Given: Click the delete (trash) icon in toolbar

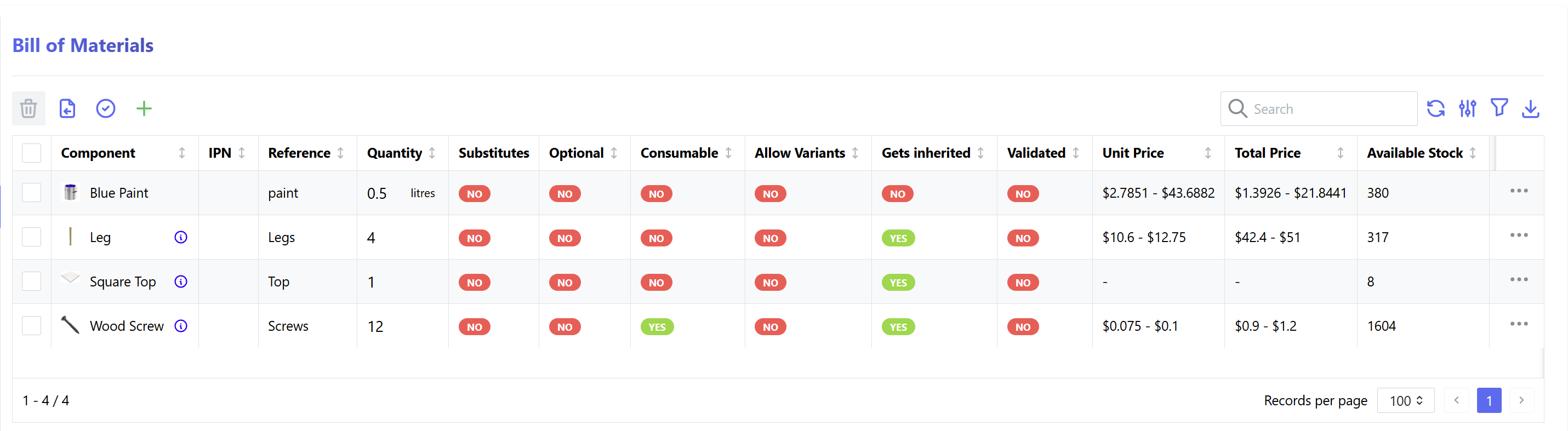Looking at the screenshot, I should 28,109.
